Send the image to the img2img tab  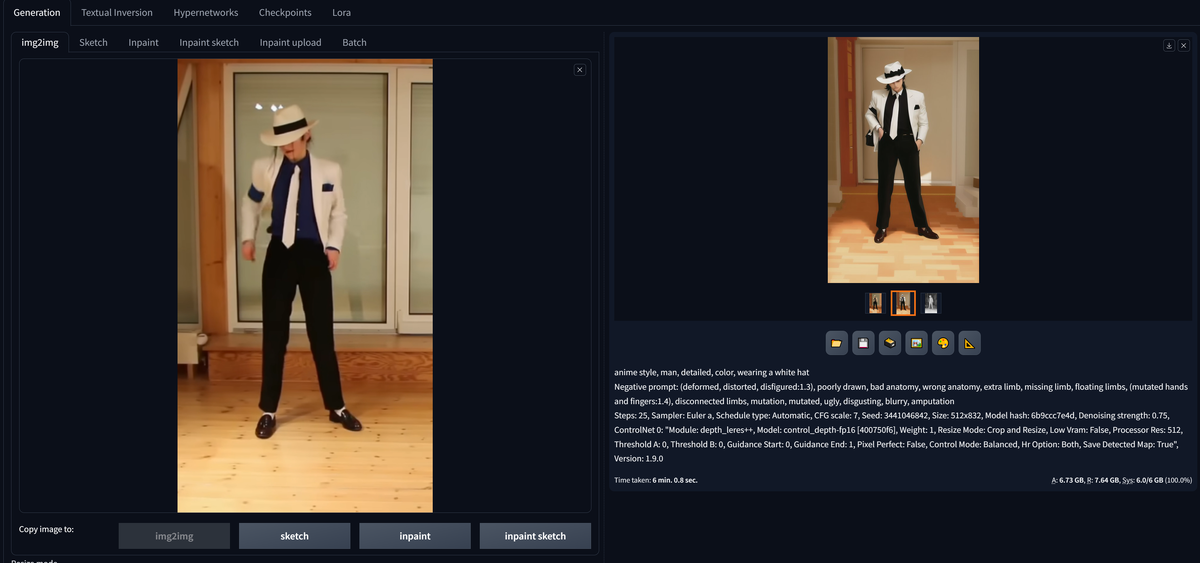[x=915, y=343]
